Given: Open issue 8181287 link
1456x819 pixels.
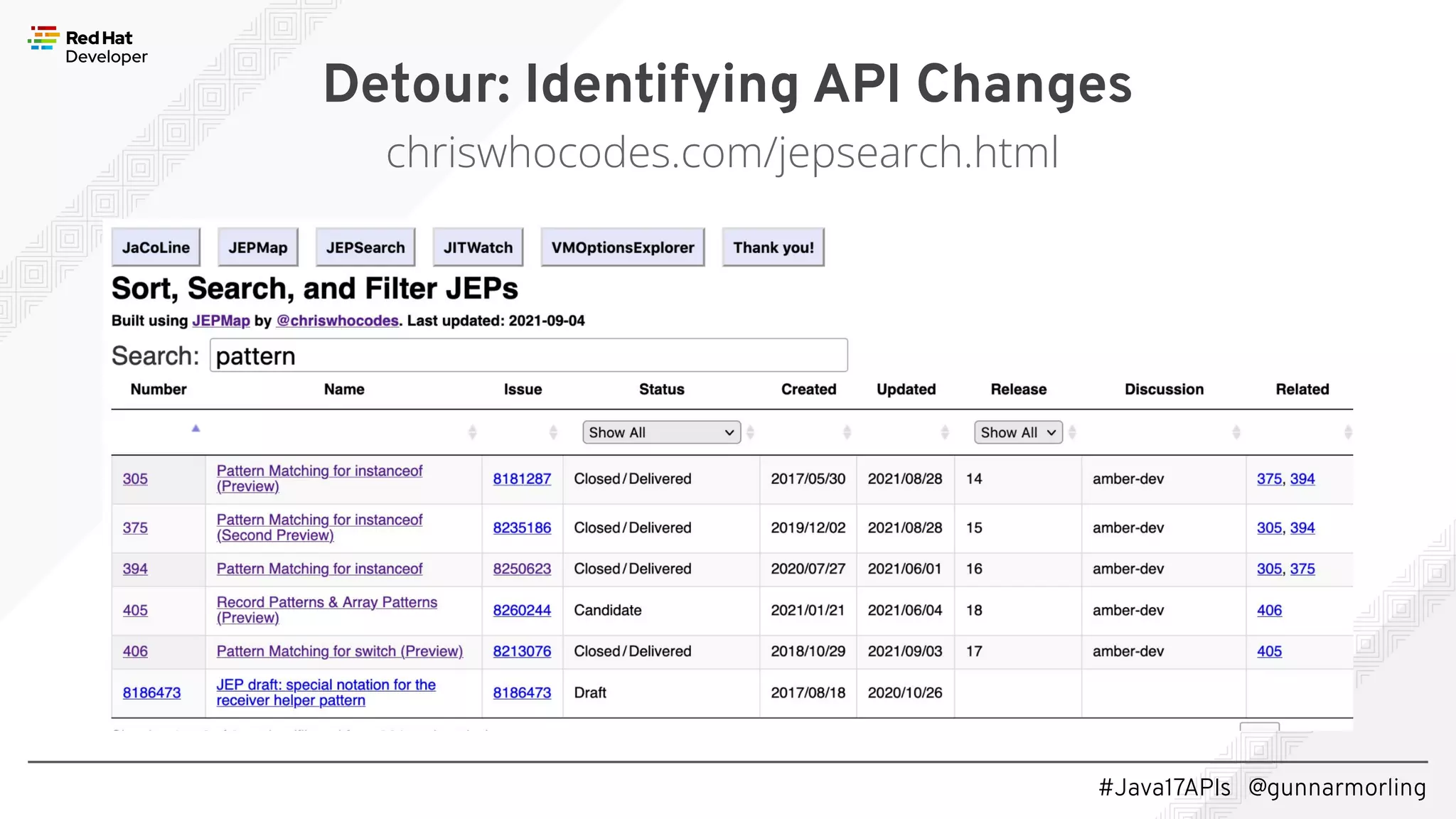Looking at the screenshot, I should click(522, 479).
